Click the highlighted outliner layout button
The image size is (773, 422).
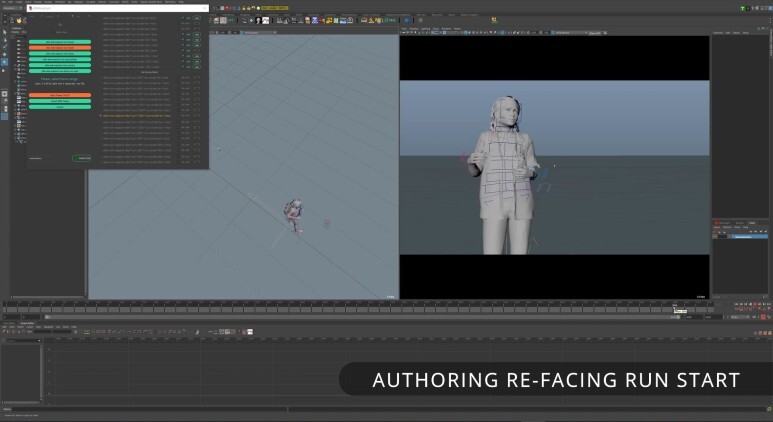pyautogui.click(x=4, y=117)
